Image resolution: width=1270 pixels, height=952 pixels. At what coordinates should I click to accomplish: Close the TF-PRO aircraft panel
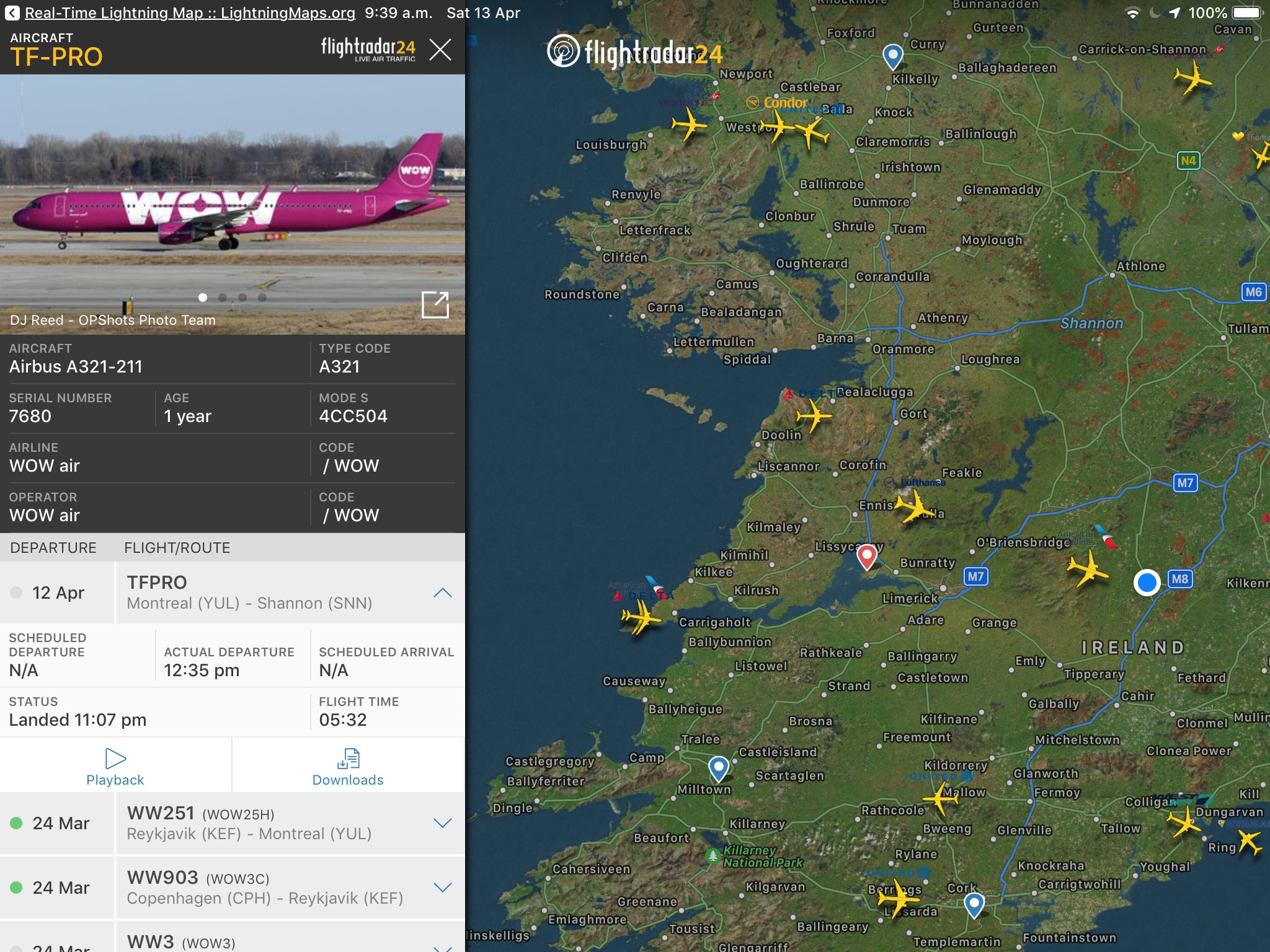click(x=440, y=50)
